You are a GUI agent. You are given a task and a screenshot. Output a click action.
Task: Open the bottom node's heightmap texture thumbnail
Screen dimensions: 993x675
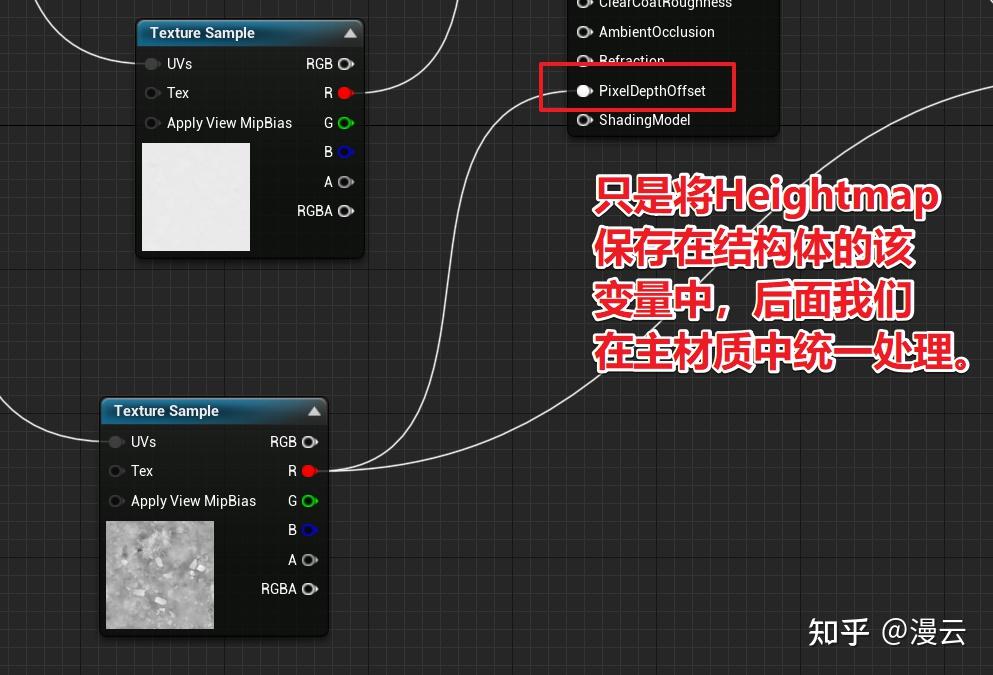[x=159, y=574]
